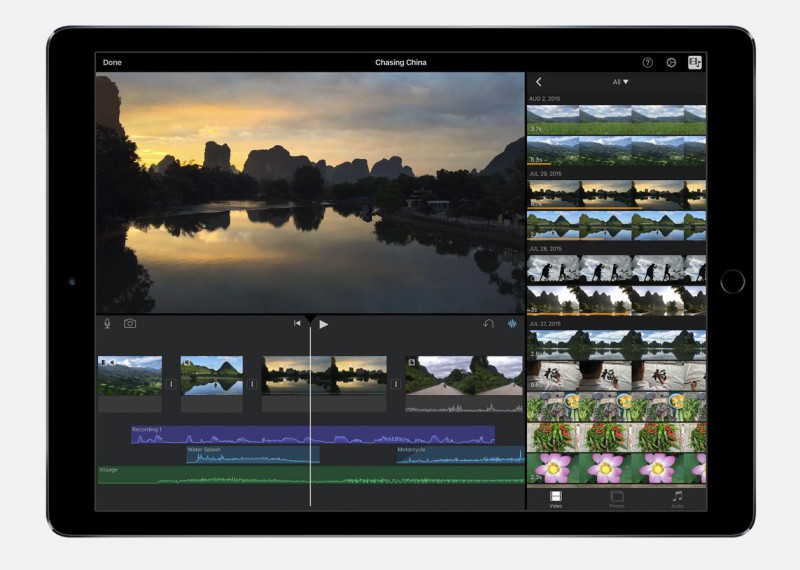Open the camera capture icon

coord(130,324)
